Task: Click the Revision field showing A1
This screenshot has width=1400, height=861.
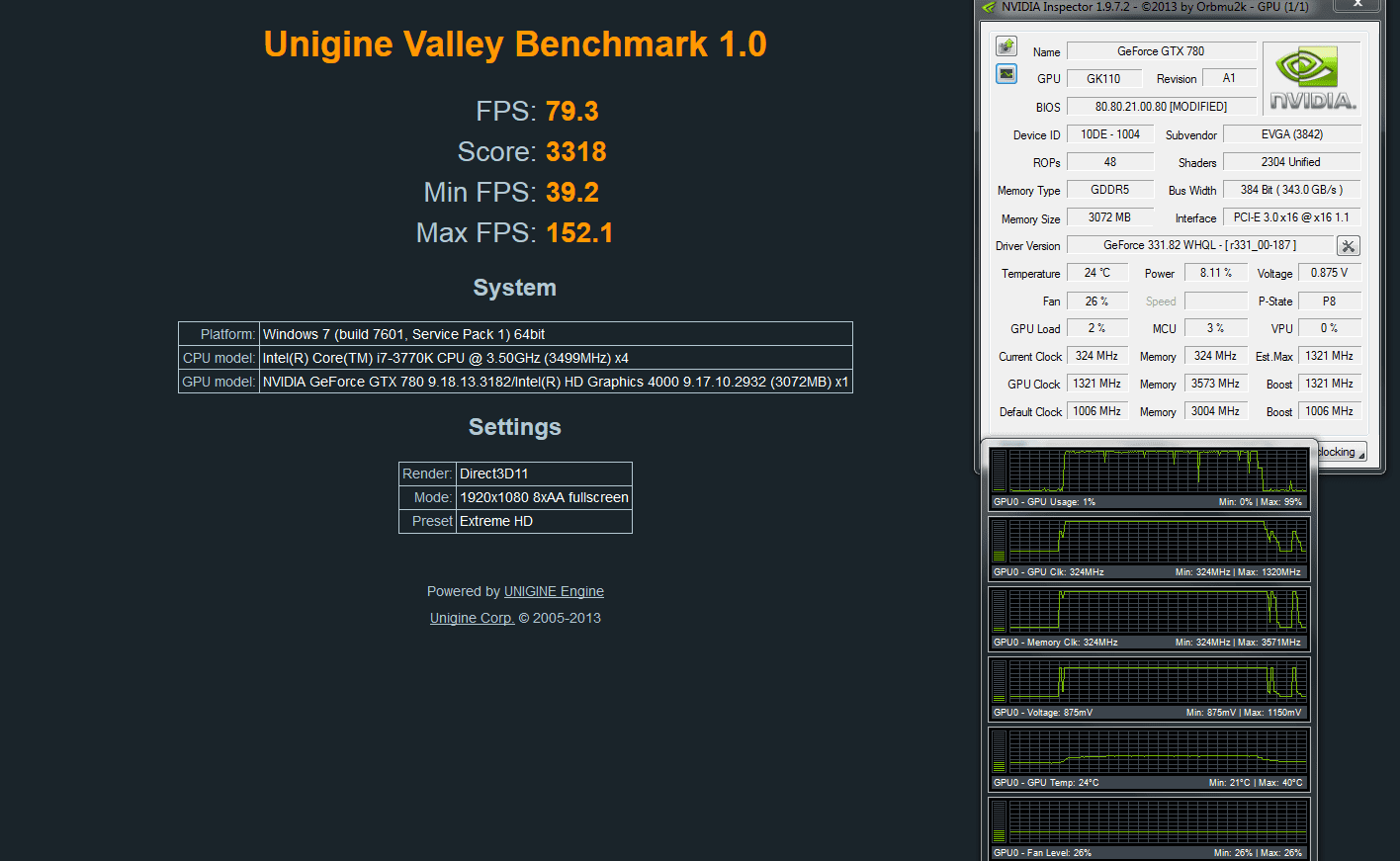Action: [1229, 79]
